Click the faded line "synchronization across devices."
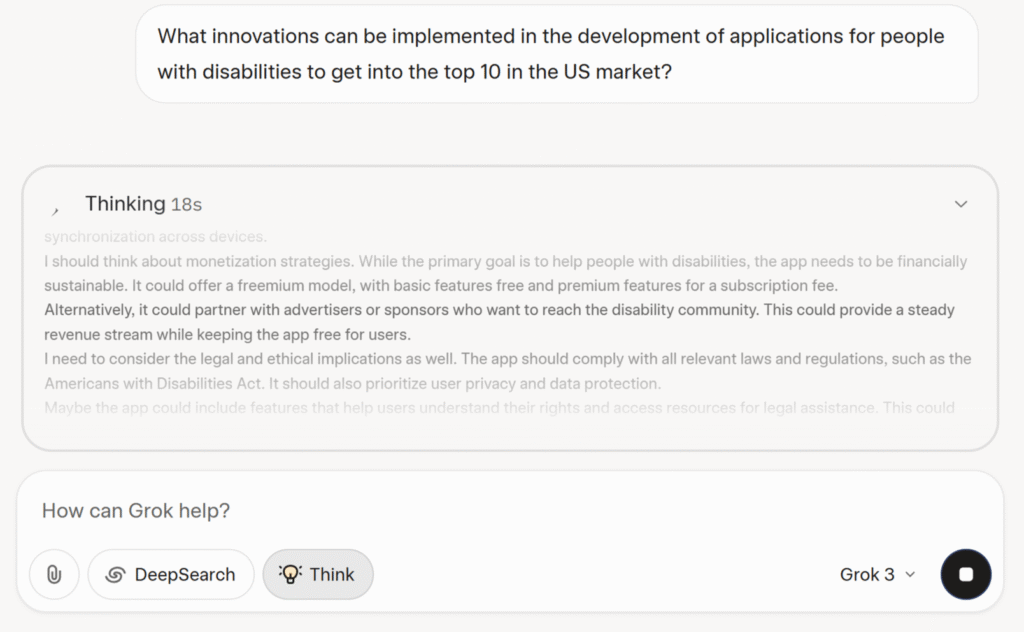The image size is (1024, 632). tap(155, 236)
